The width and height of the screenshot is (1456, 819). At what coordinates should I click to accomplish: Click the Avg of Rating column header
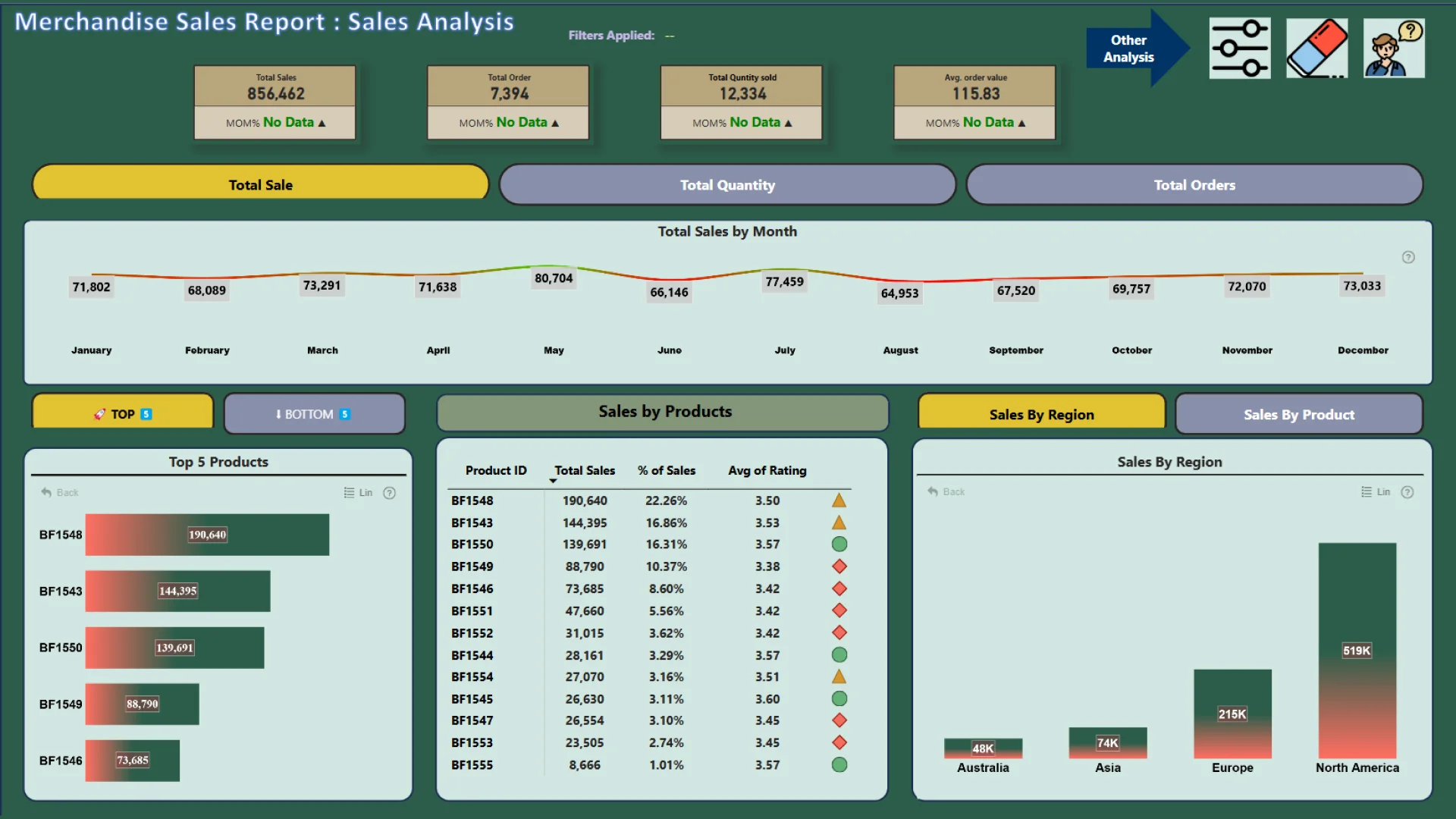point(767,470)
